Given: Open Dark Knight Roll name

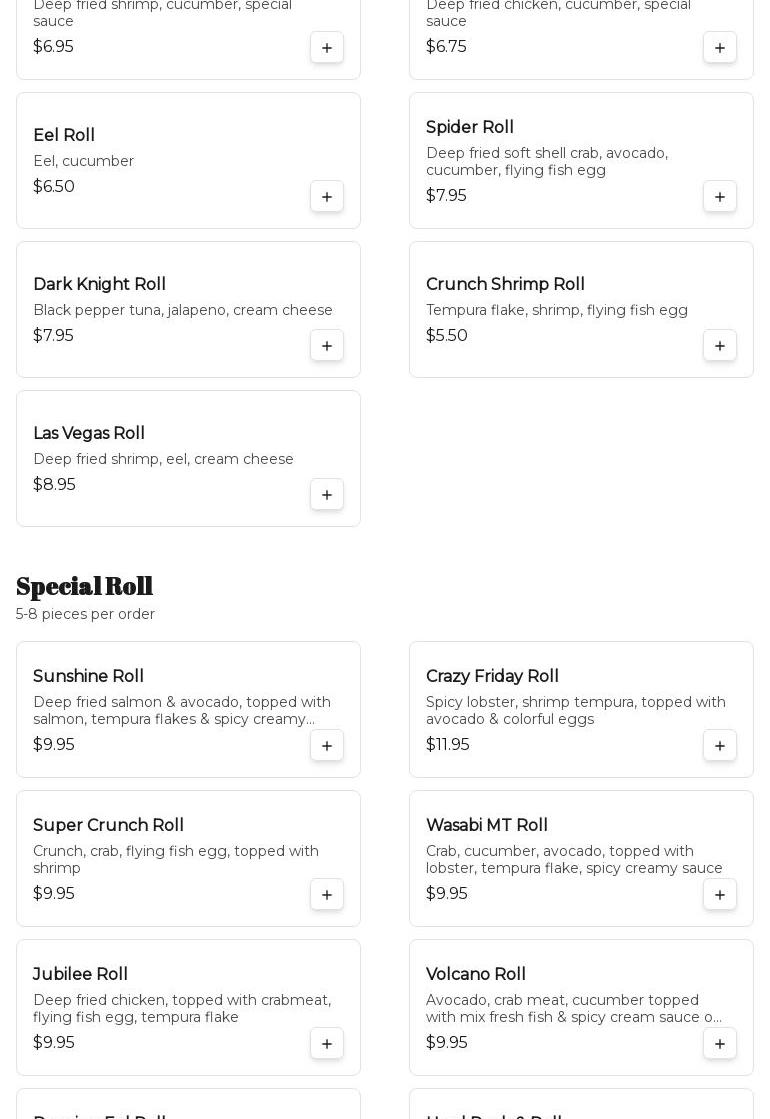Looking at the screenshot, I should tap(99, 285).
